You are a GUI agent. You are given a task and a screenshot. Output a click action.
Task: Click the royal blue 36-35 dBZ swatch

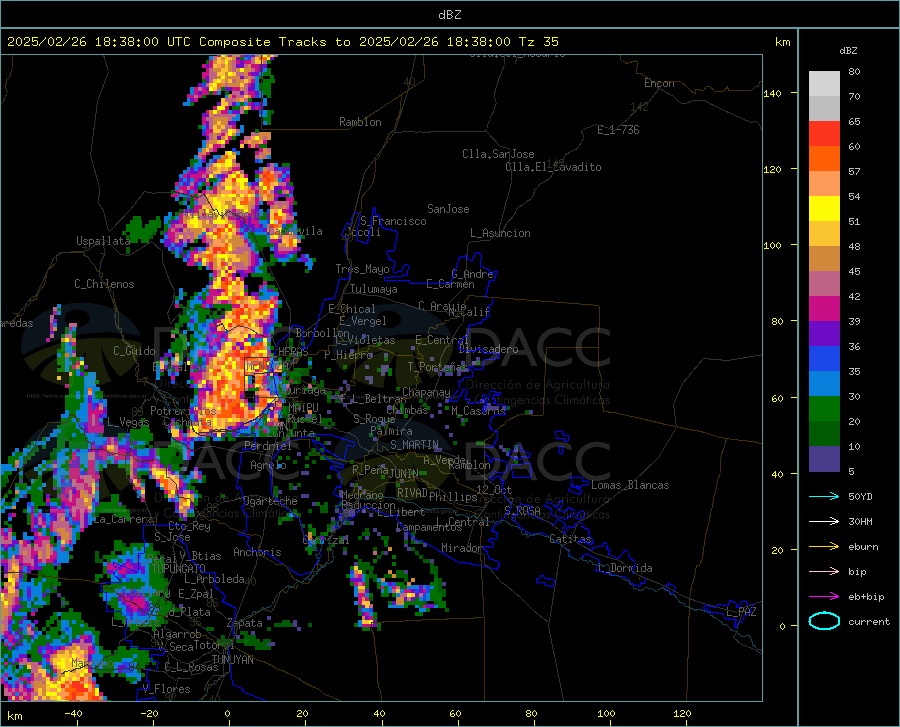pyautogui.click(x=824, y=359)
